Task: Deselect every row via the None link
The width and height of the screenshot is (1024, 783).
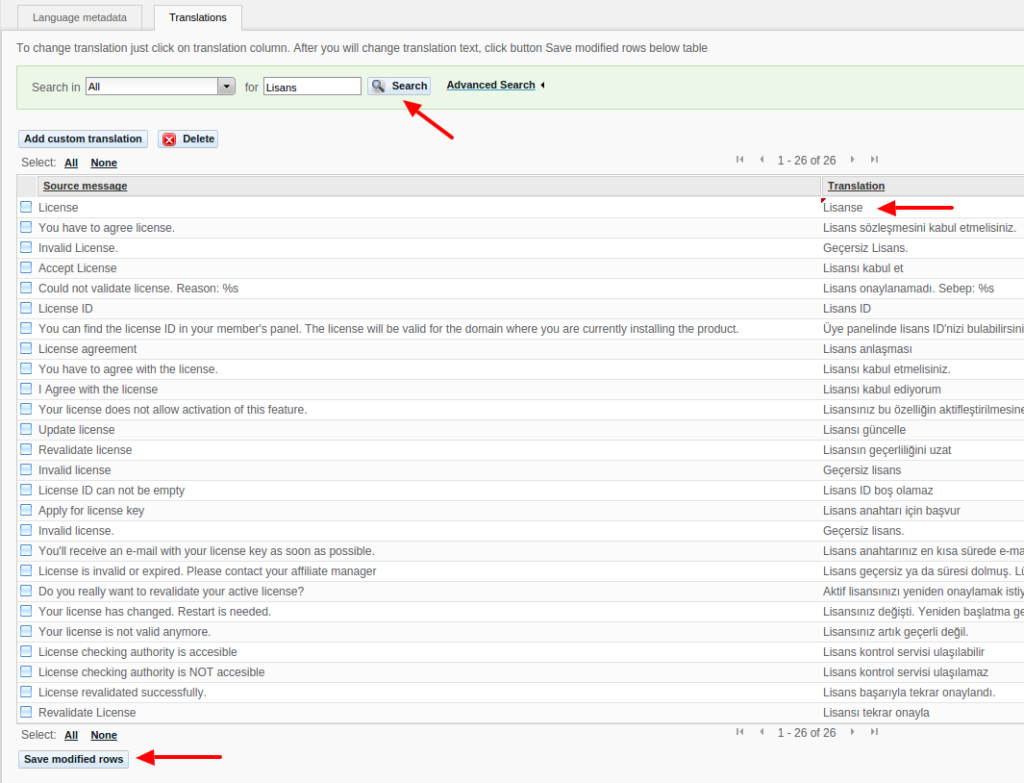Action: tap(103, 162)
